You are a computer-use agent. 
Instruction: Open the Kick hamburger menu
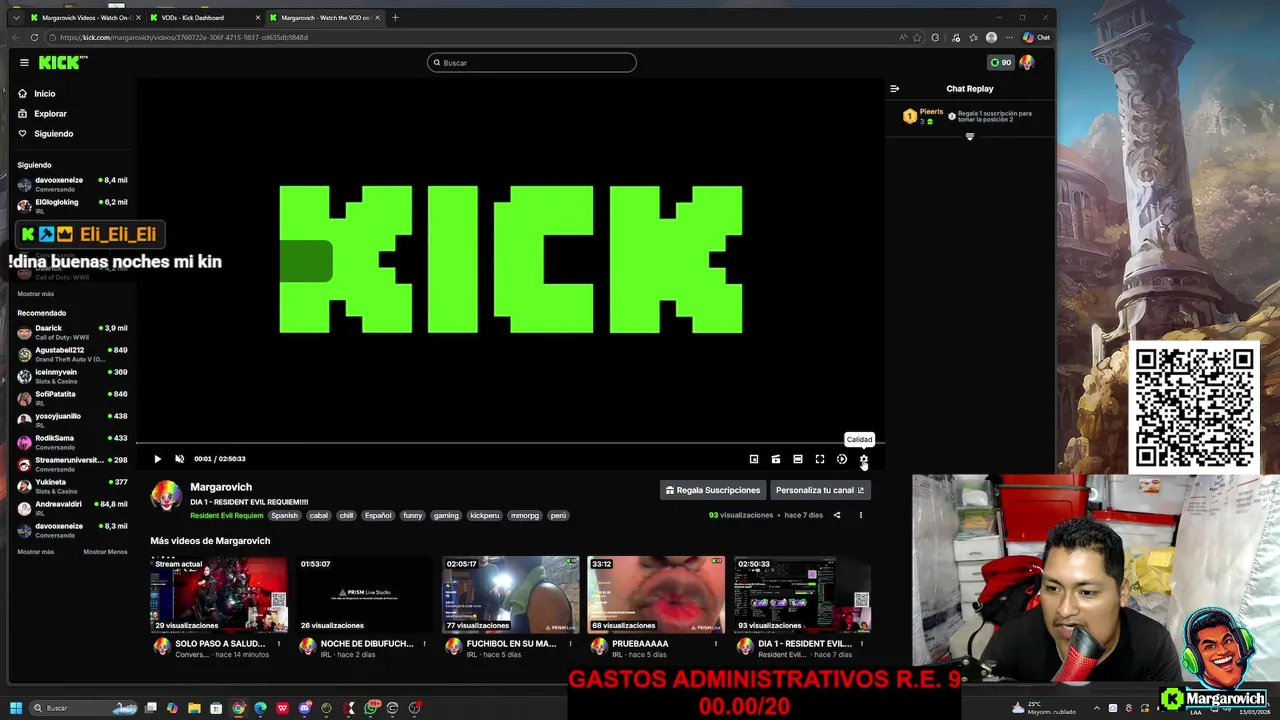[x=24, y=62]
